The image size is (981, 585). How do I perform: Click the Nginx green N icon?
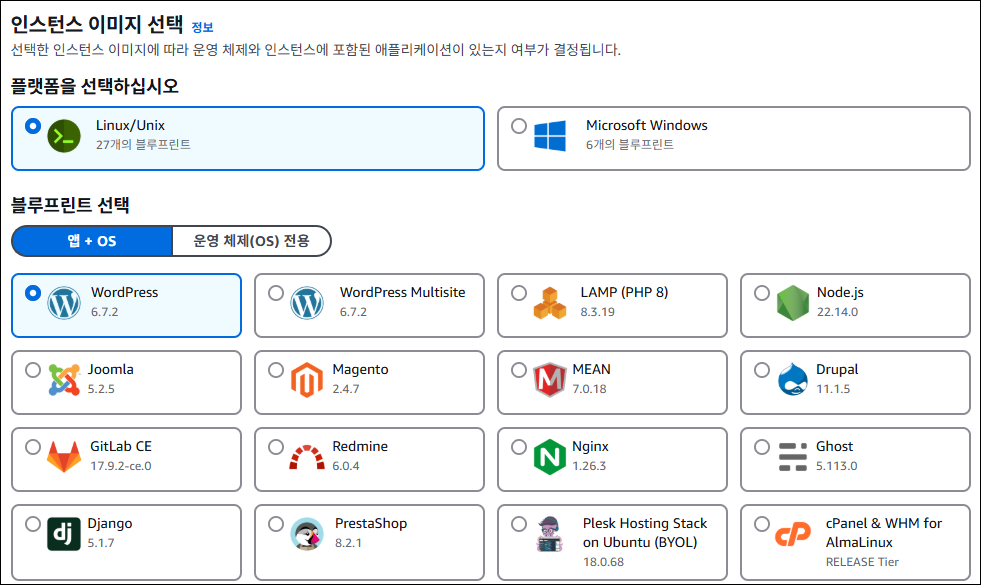click(x=550, y=457)
